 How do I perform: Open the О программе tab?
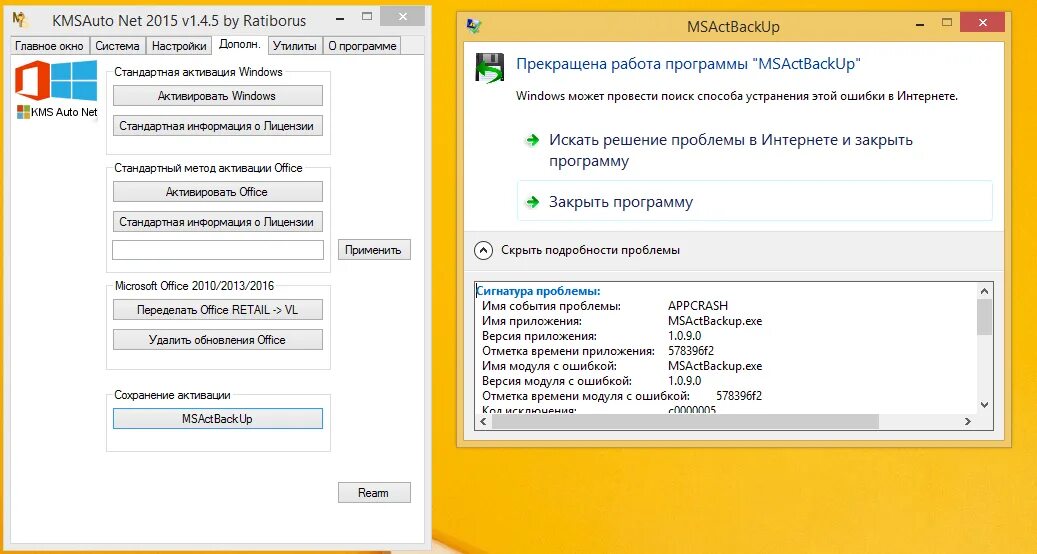coord(362,46)
